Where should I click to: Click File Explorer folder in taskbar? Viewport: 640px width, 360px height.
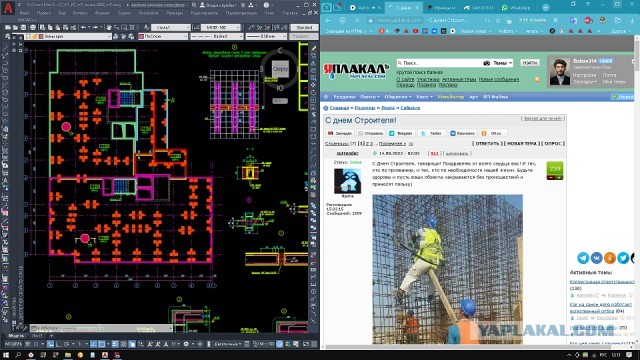(68, 355)
